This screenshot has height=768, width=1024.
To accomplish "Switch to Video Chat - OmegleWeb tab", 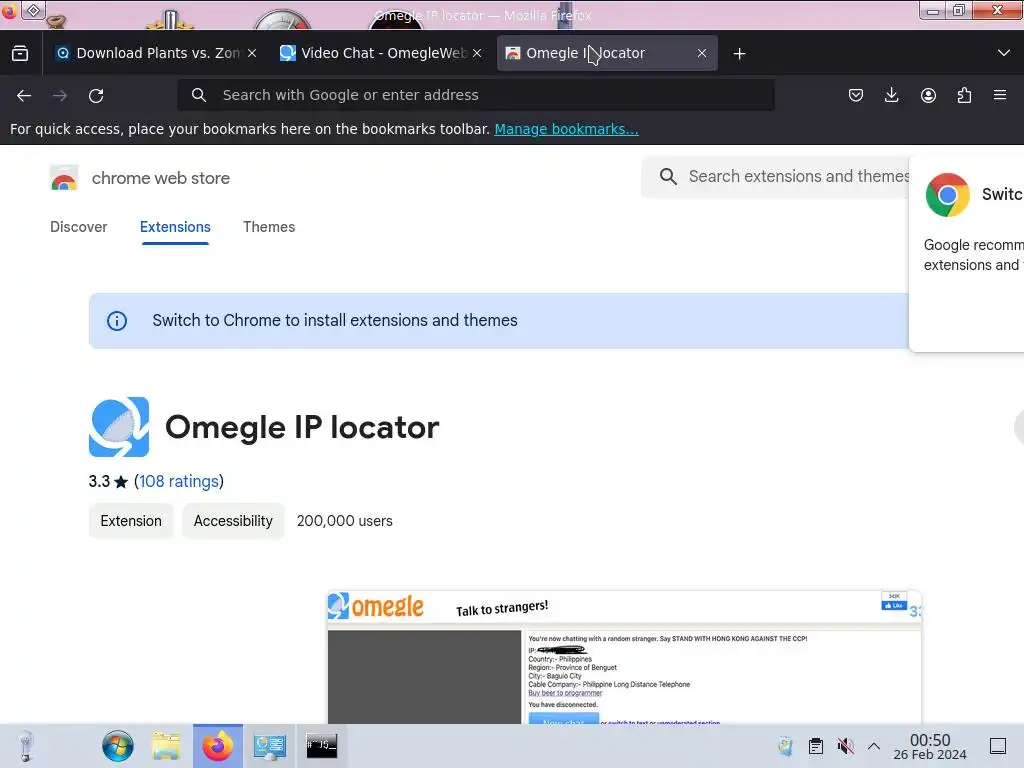I will pyautogui.click(x=381, y=54).
